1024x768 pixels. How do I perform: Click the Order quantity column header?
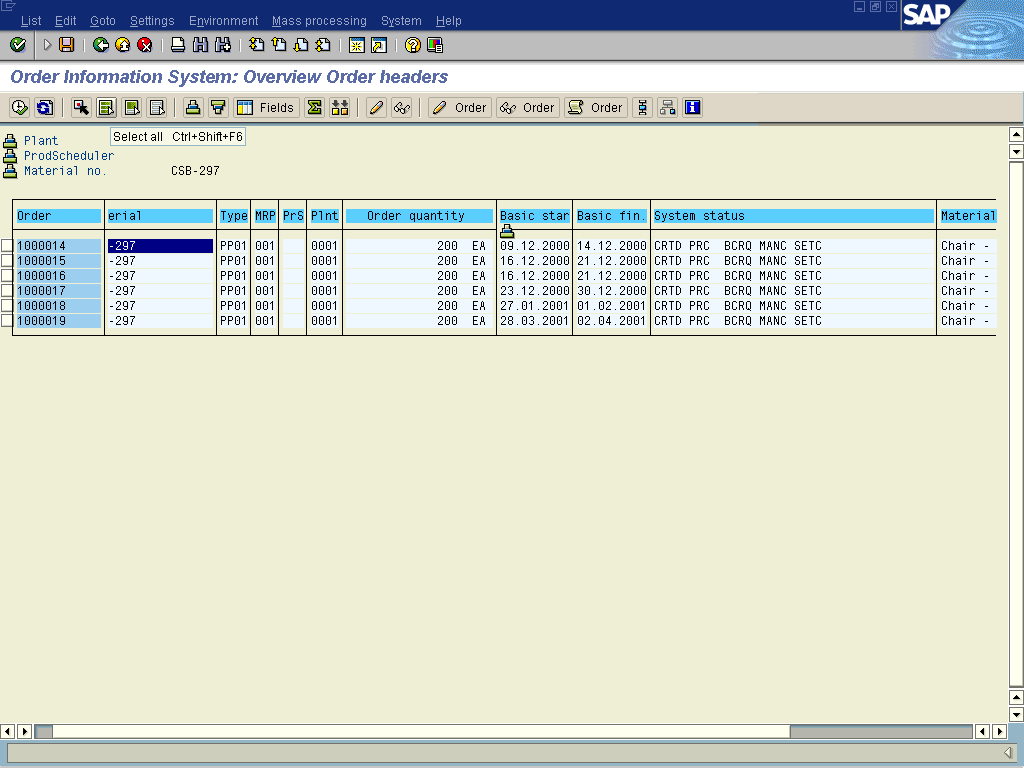pyautogui.click(x=419, y=216)
